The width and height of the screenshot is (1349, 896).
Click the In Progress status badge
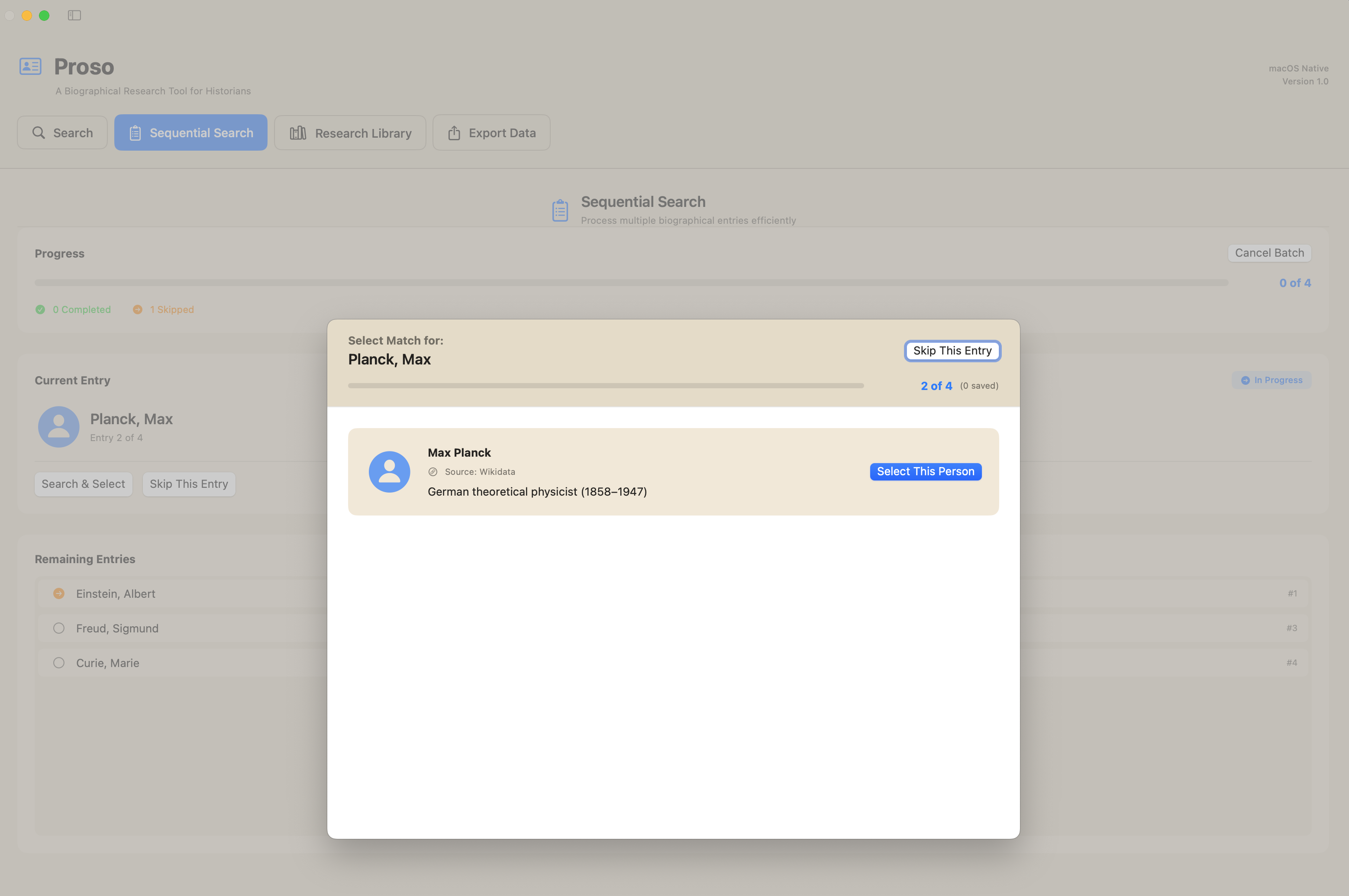click(x=1272, y=380)
